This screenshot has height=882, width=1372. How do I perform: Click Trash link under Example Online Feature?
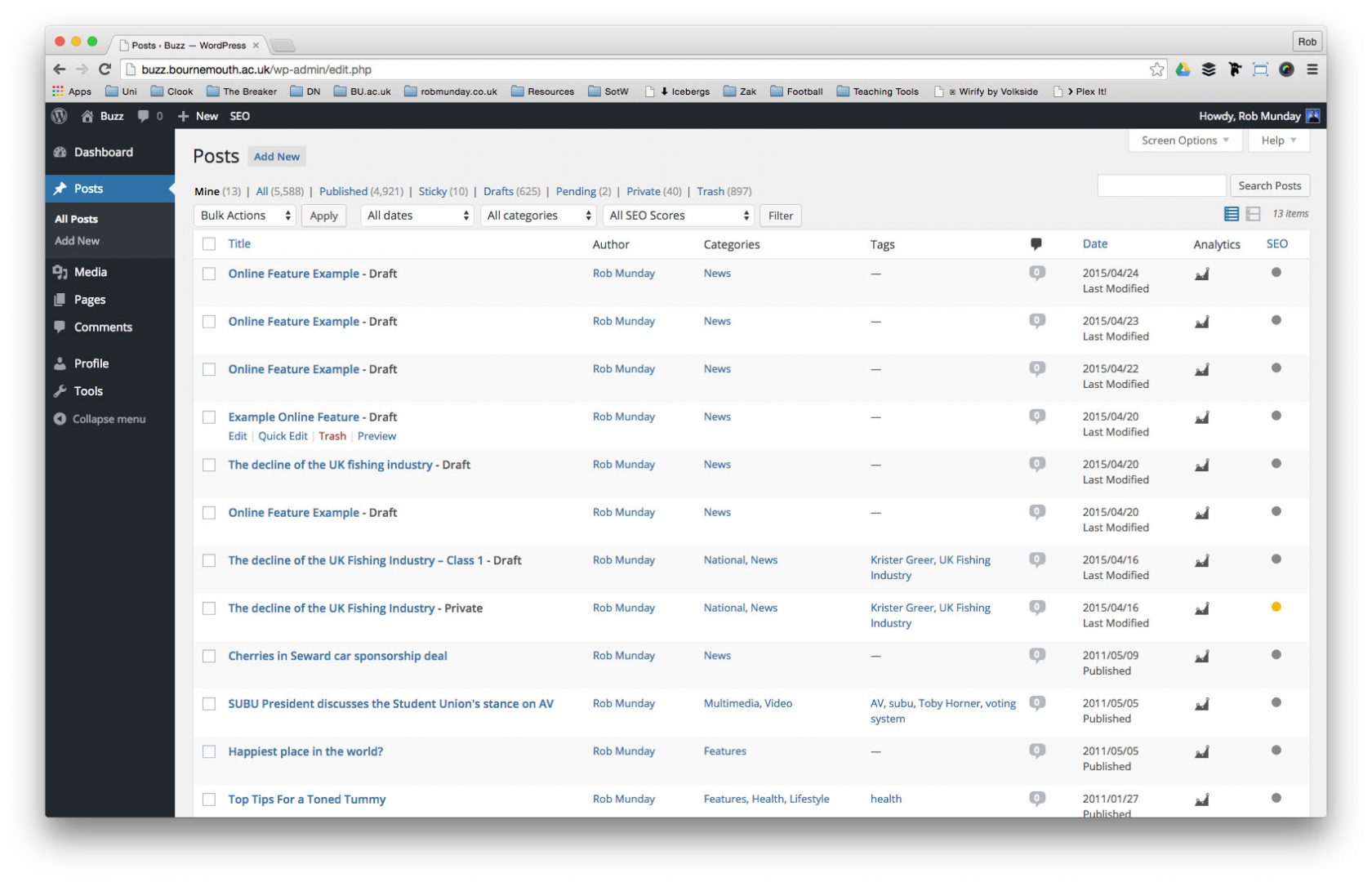332,436
